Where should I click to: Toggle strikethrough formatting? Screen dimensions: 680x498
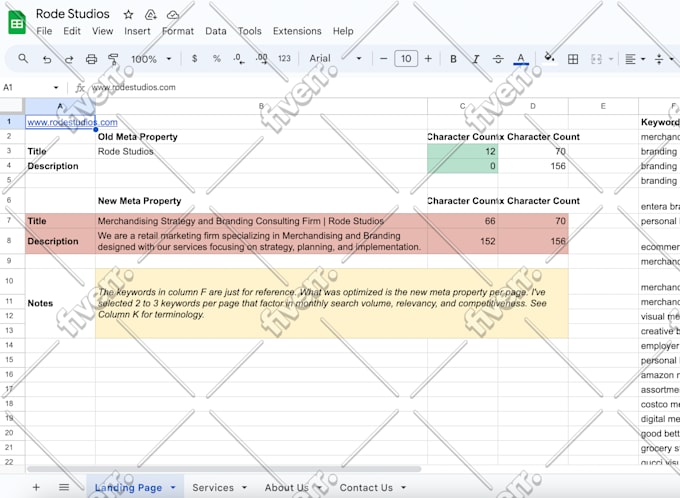(x=498, y=59)
